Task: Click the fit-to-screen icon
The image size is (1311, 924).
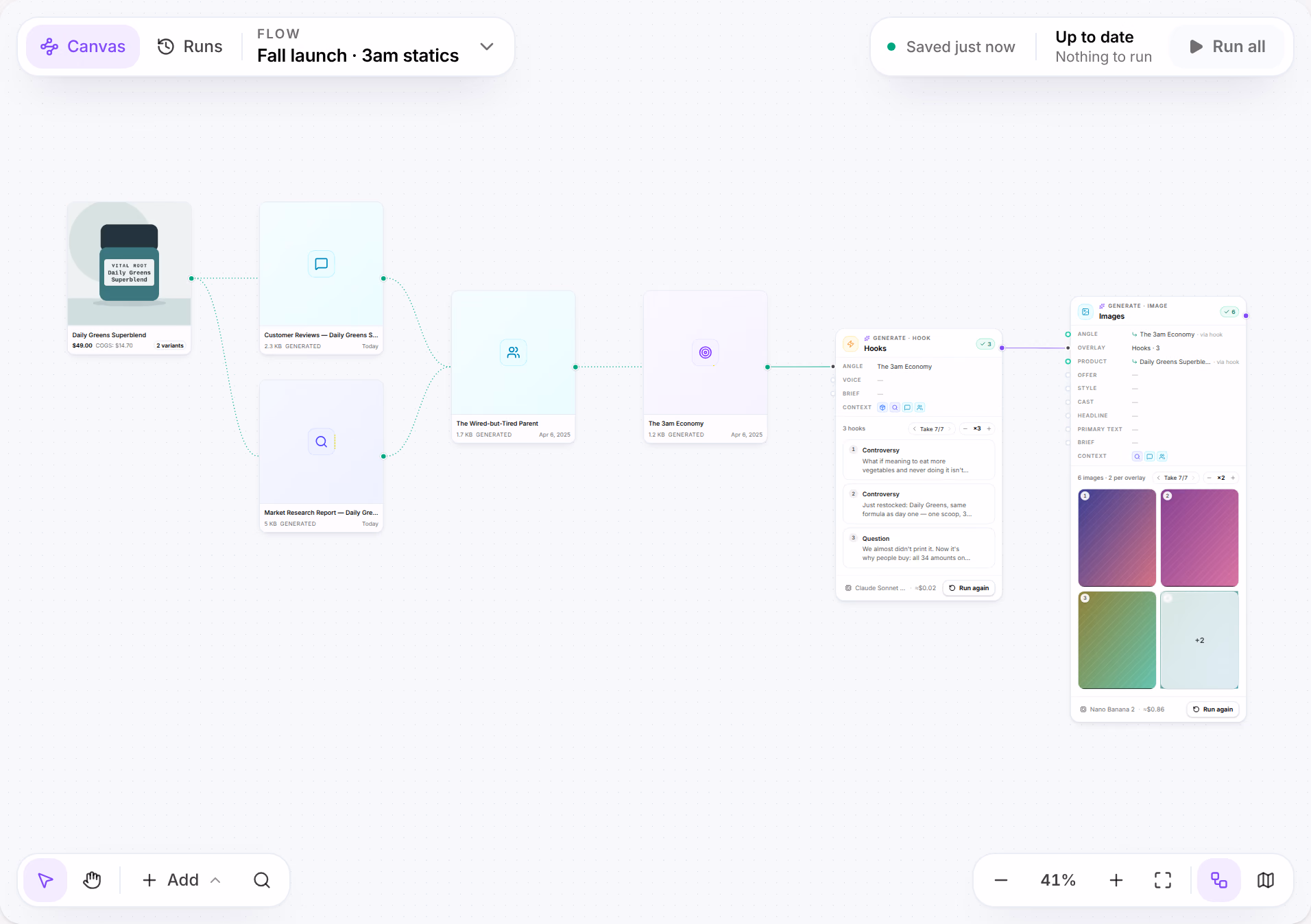Action: pos(1163,880)
